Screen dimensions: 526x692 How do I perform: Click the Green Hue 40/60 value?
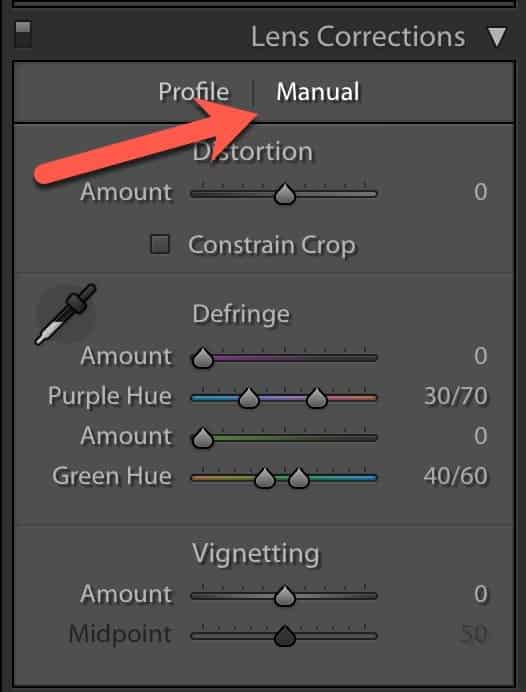(x=456, y=476)
